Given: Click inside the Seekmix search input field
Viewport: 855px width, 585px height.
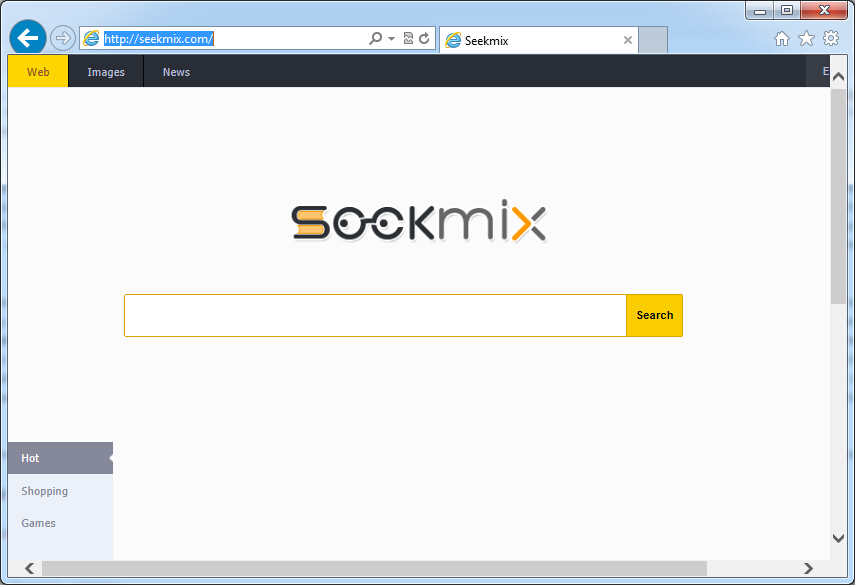Looking at the screenshot, I should tap(375, 315).
